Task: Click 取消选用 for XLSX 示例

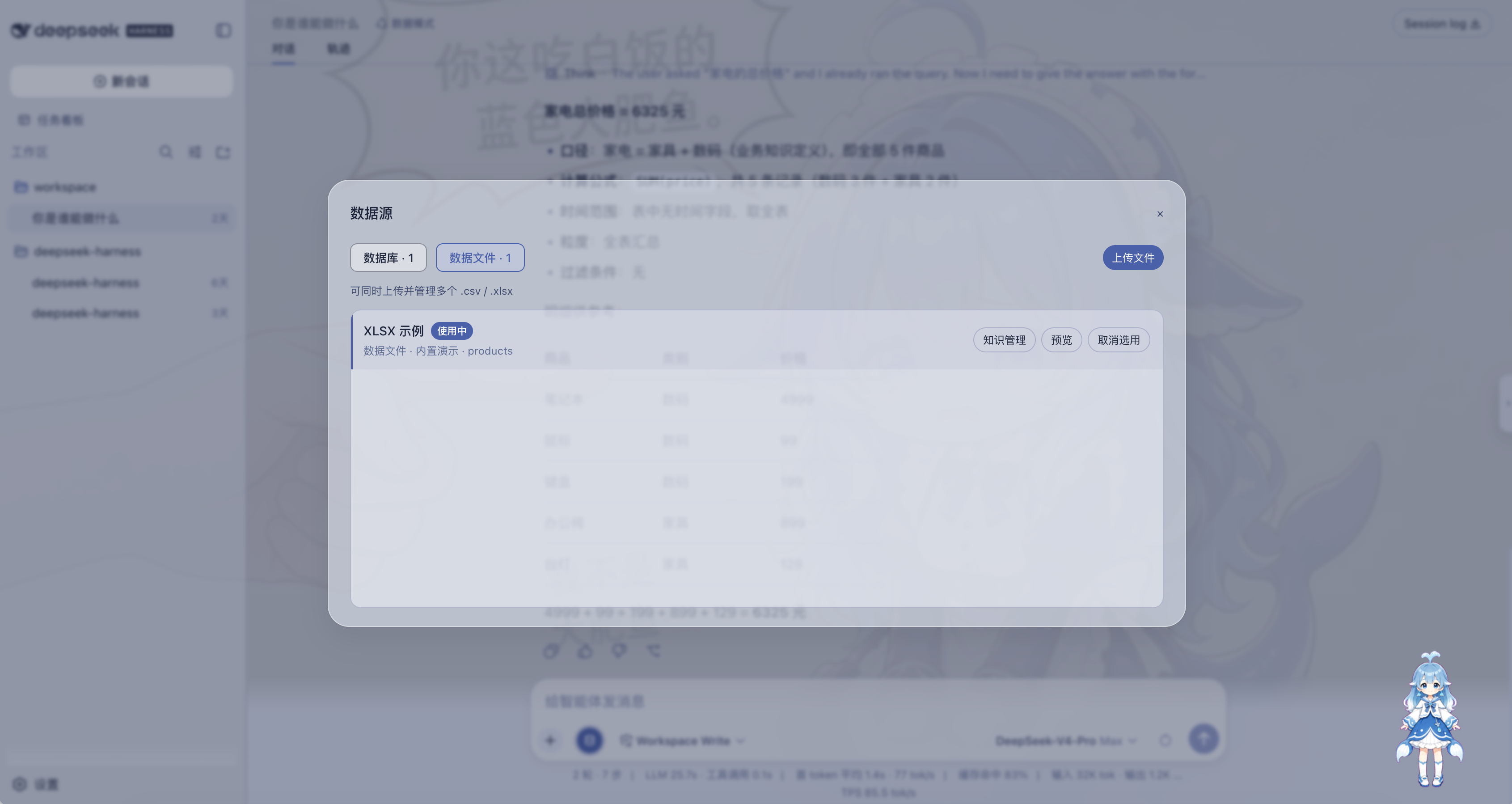Action: [x=1119, y=340]
